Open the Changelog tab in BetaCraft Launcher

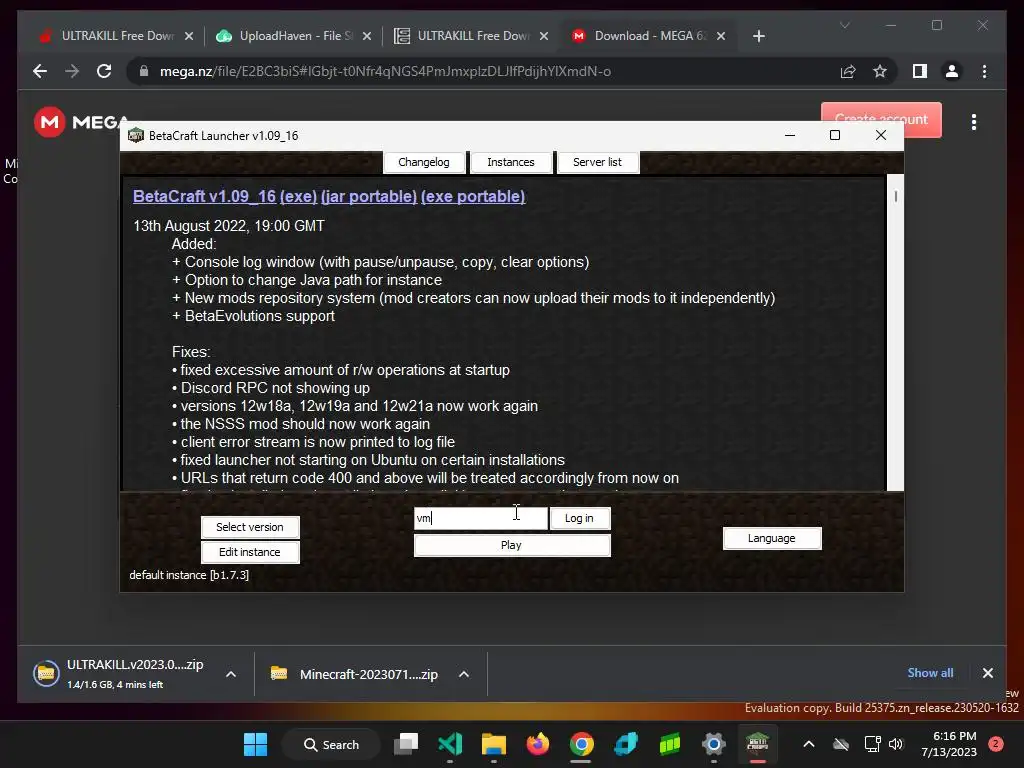pyautogui.click(x=424, y=162)
